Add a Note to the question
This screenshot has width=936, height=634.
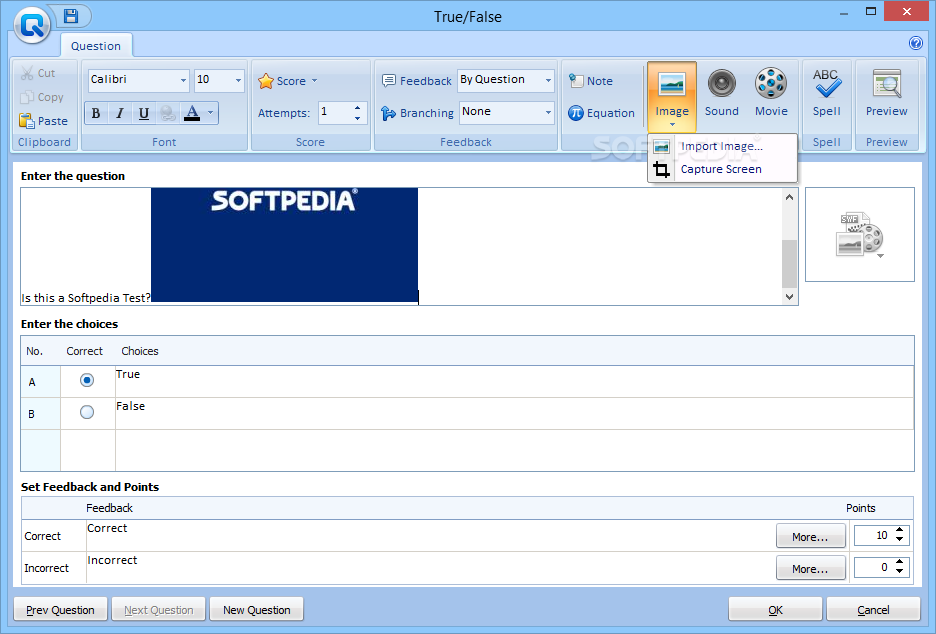[x=590, y=81]
